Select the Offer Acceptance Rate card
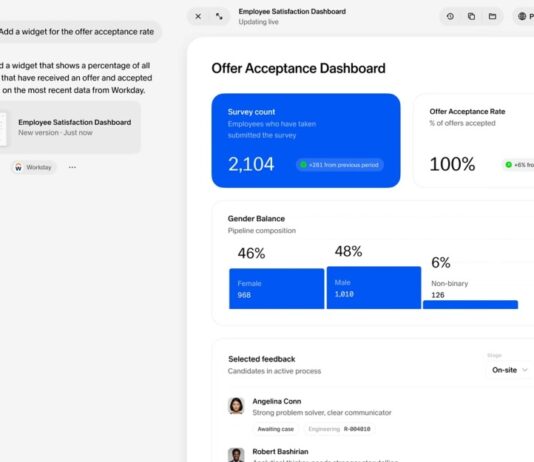534x462 pixels. 474,140
